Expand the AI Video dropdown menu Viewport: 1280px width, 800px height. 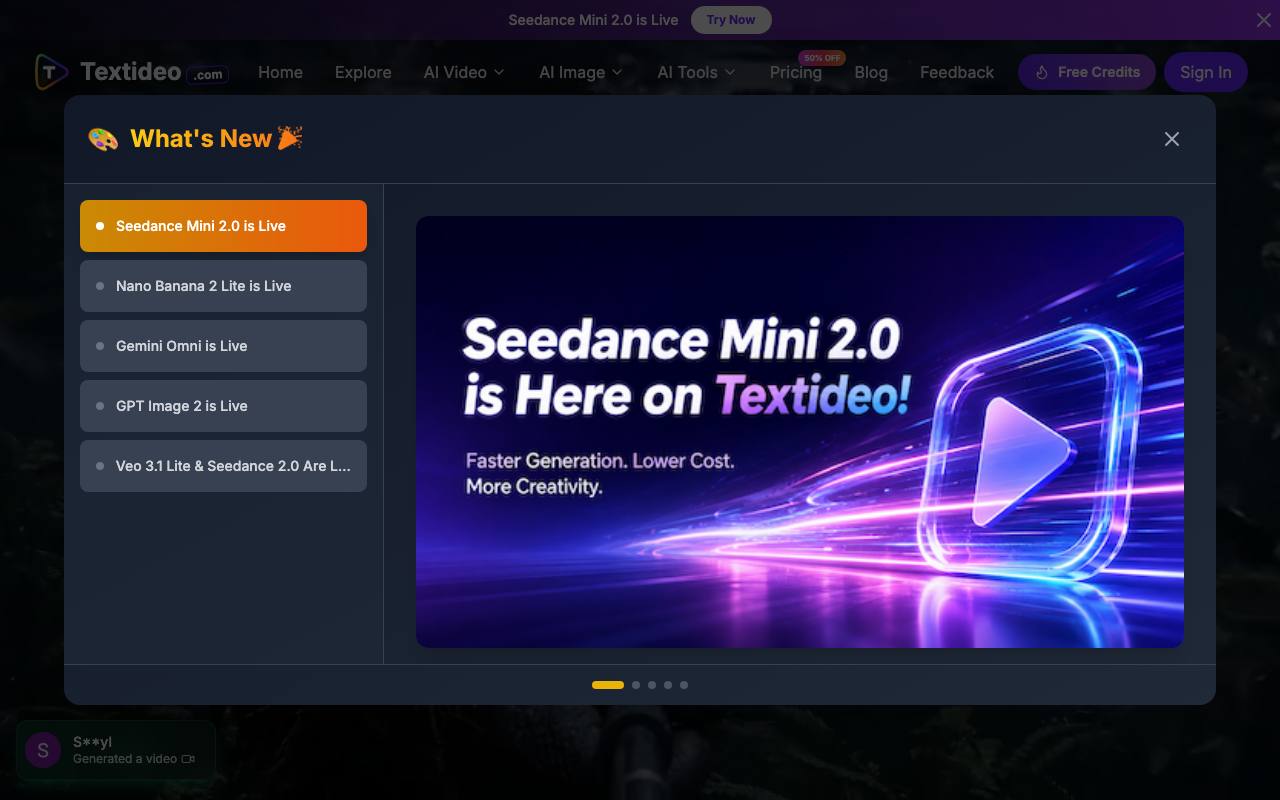tap(464, 72)
